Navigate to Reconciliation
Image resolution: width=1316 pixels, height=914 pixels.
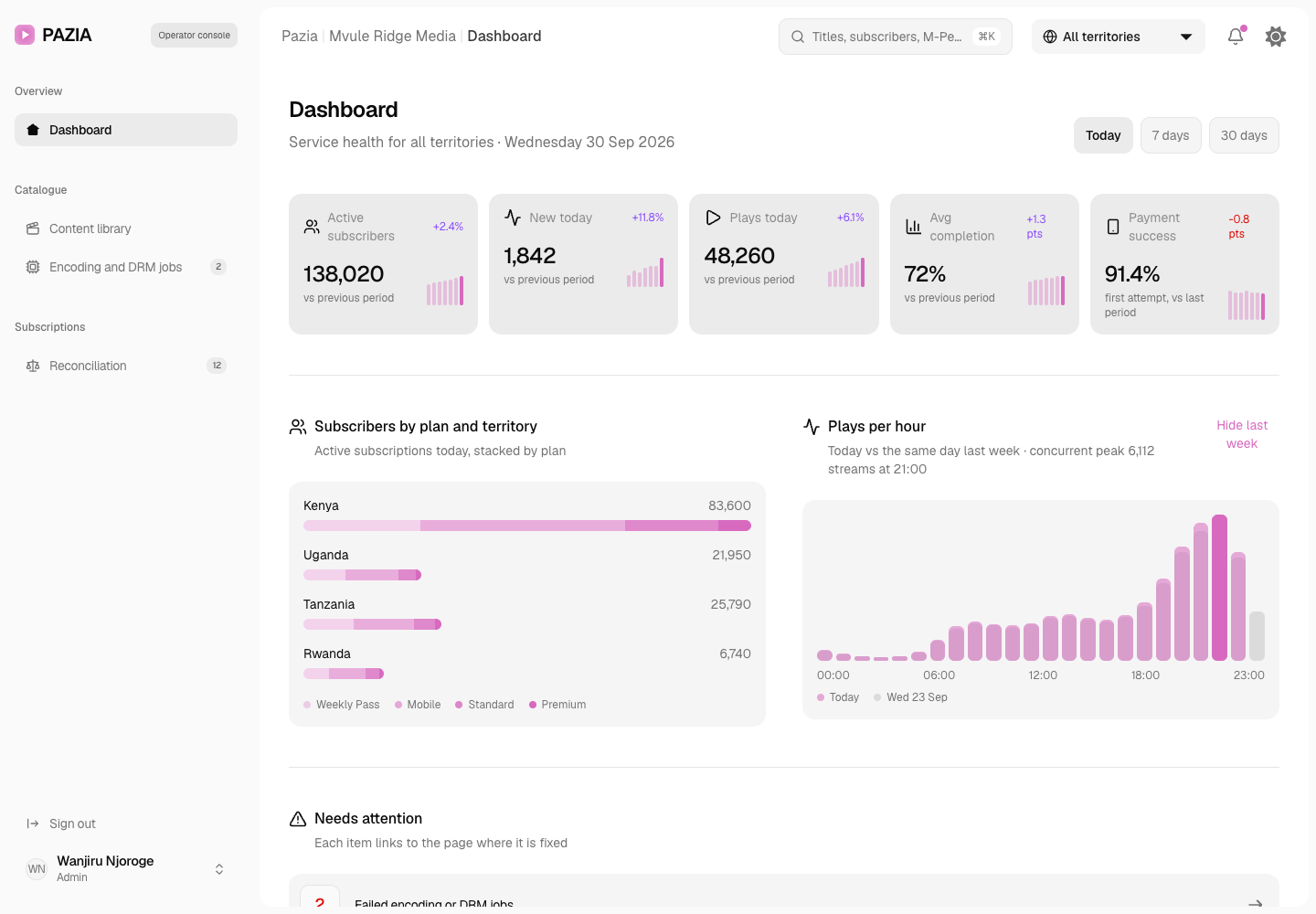126,366
